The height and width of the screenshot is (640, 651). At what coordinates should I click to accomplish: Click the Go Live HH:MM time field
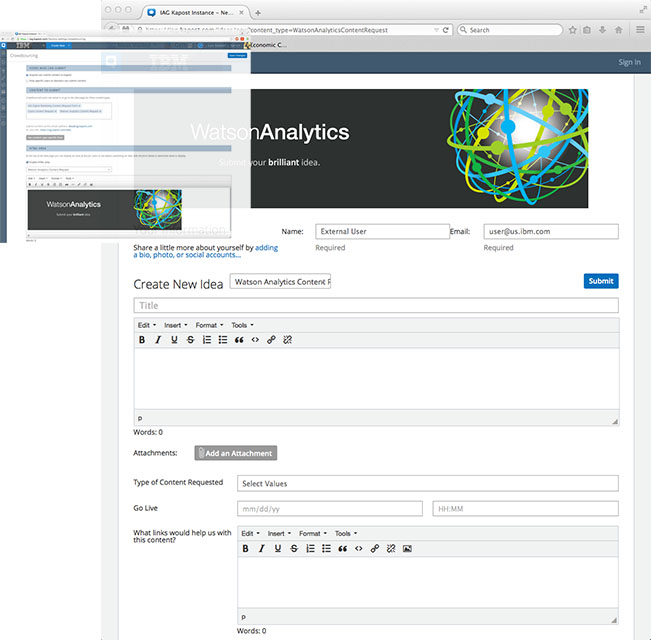pyautogui.click(x=525, y=509)
